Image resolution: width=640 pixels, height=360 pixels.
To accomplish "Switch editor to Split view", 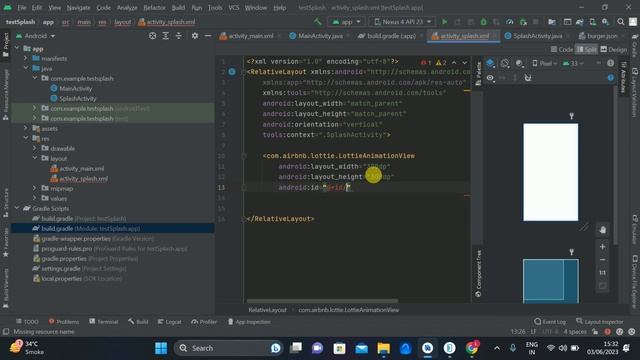I will pyautogui.click(x=586, y=49).
